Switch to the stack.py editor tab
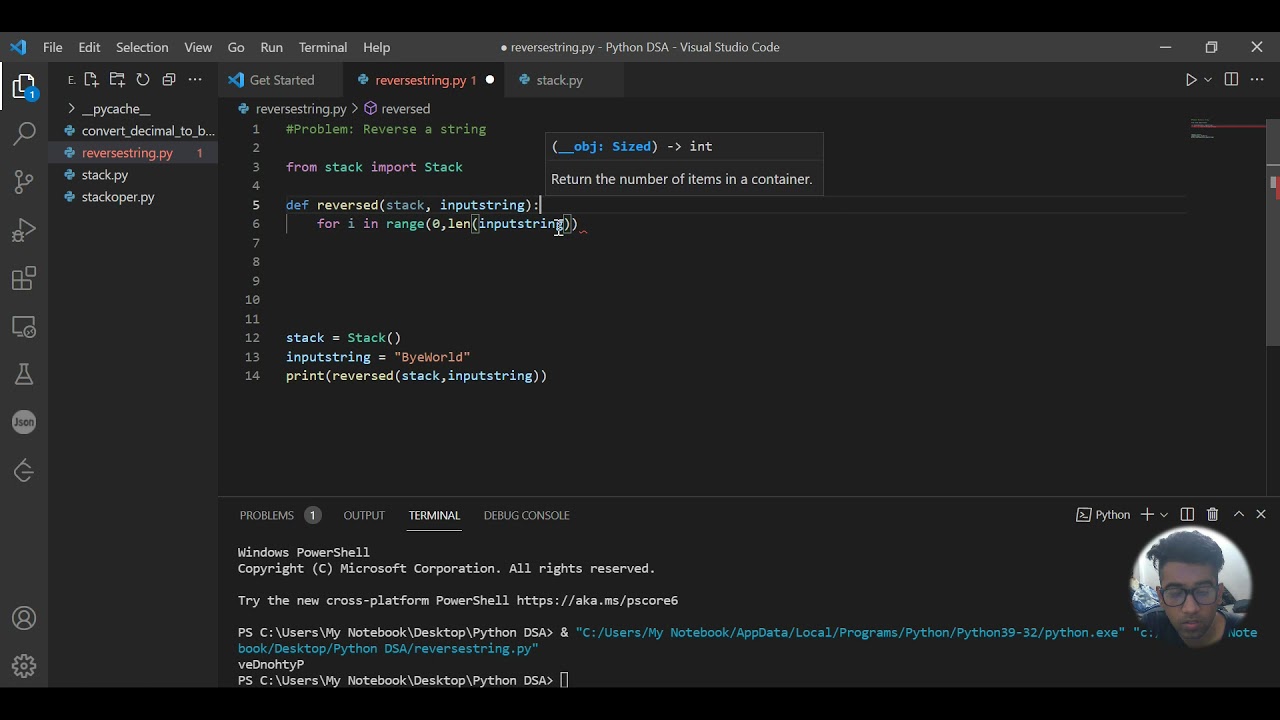 pyautogui.click(x=558, y=80)
